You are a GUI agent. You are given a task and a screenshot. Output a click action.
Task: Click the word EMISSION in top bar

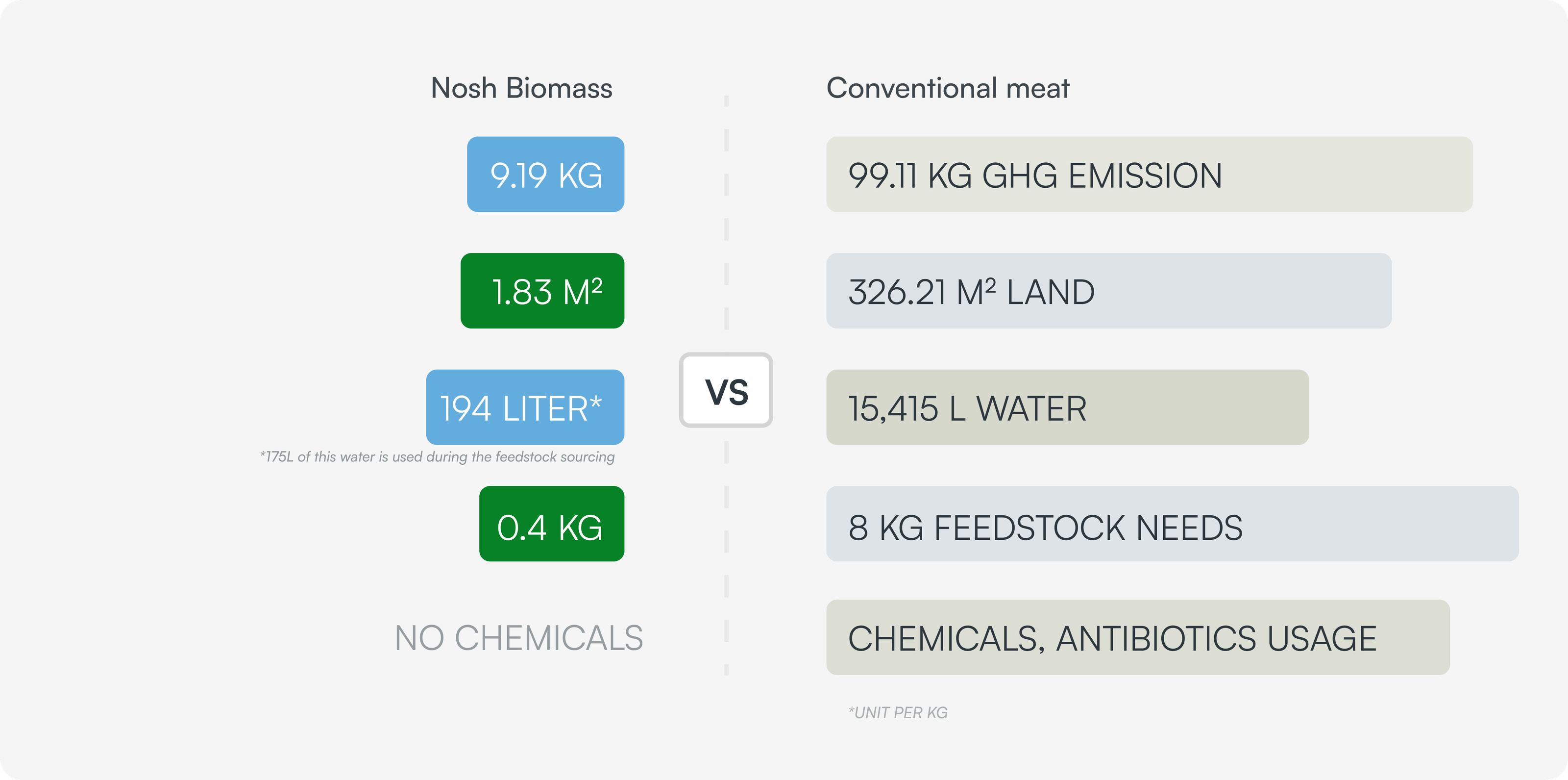[1145, 176]
